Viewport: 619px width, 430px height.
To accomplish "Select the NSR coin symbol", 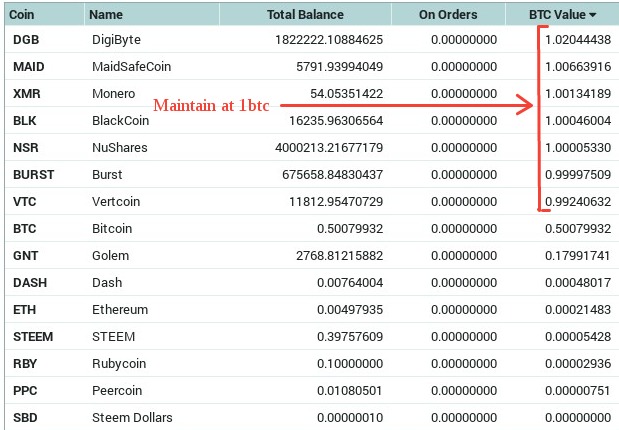I will (x=26, y=148).
